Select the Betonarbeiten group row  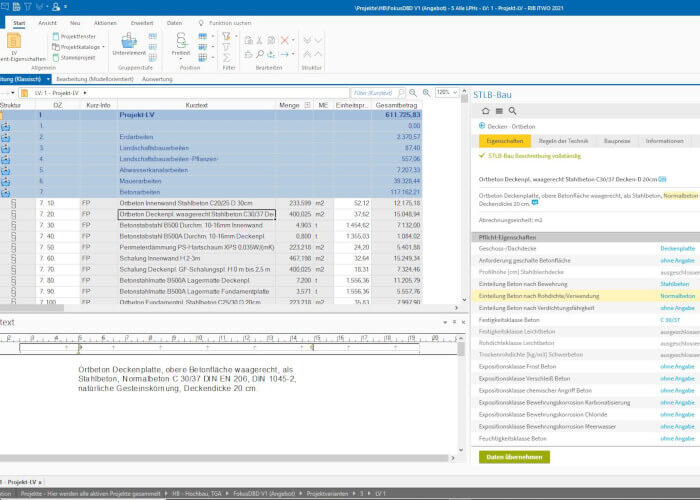coord(211,192)
